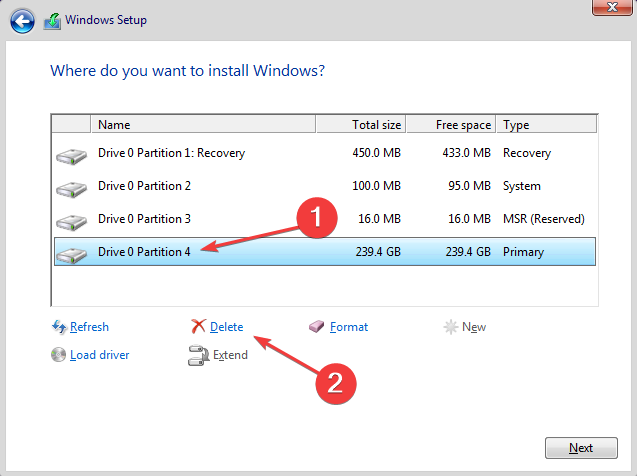Sort by the Type column header
Image resolution: width=637 pixels, height=476 pixels.
tap(546, 124)
